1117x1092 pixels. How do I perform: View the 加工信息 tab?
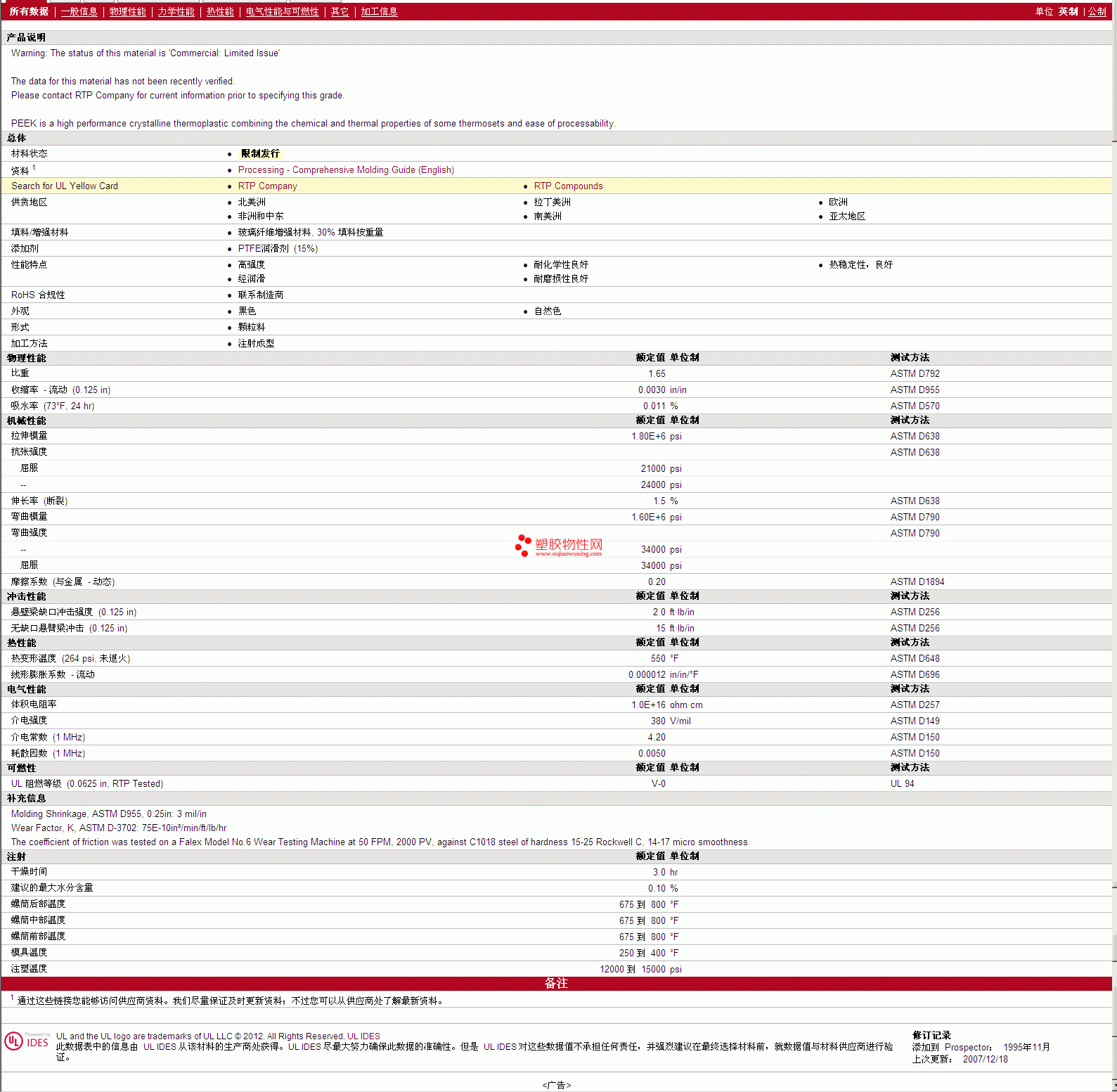pyautogui.click(x=379, y=11)
